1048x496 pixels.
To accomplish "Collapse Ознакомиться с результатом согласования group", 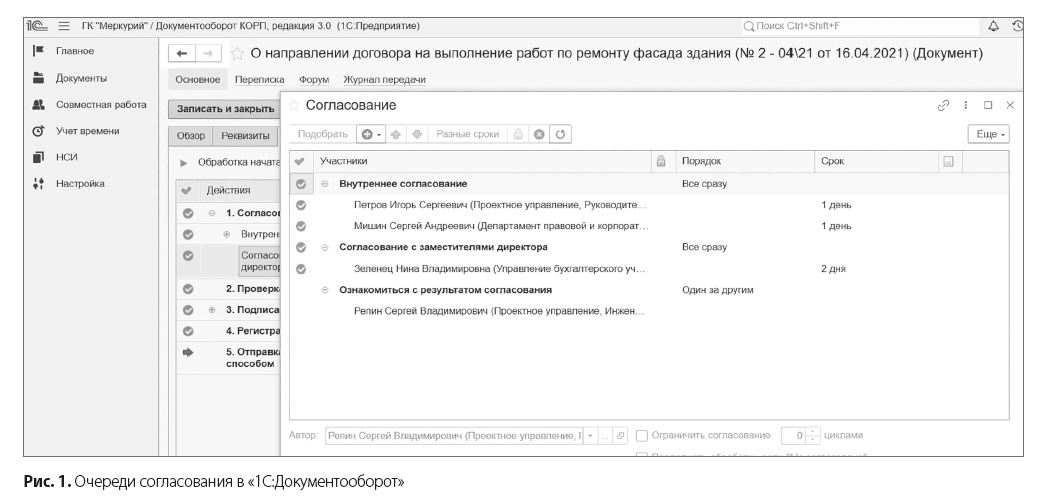I will [x=325, y=290].
